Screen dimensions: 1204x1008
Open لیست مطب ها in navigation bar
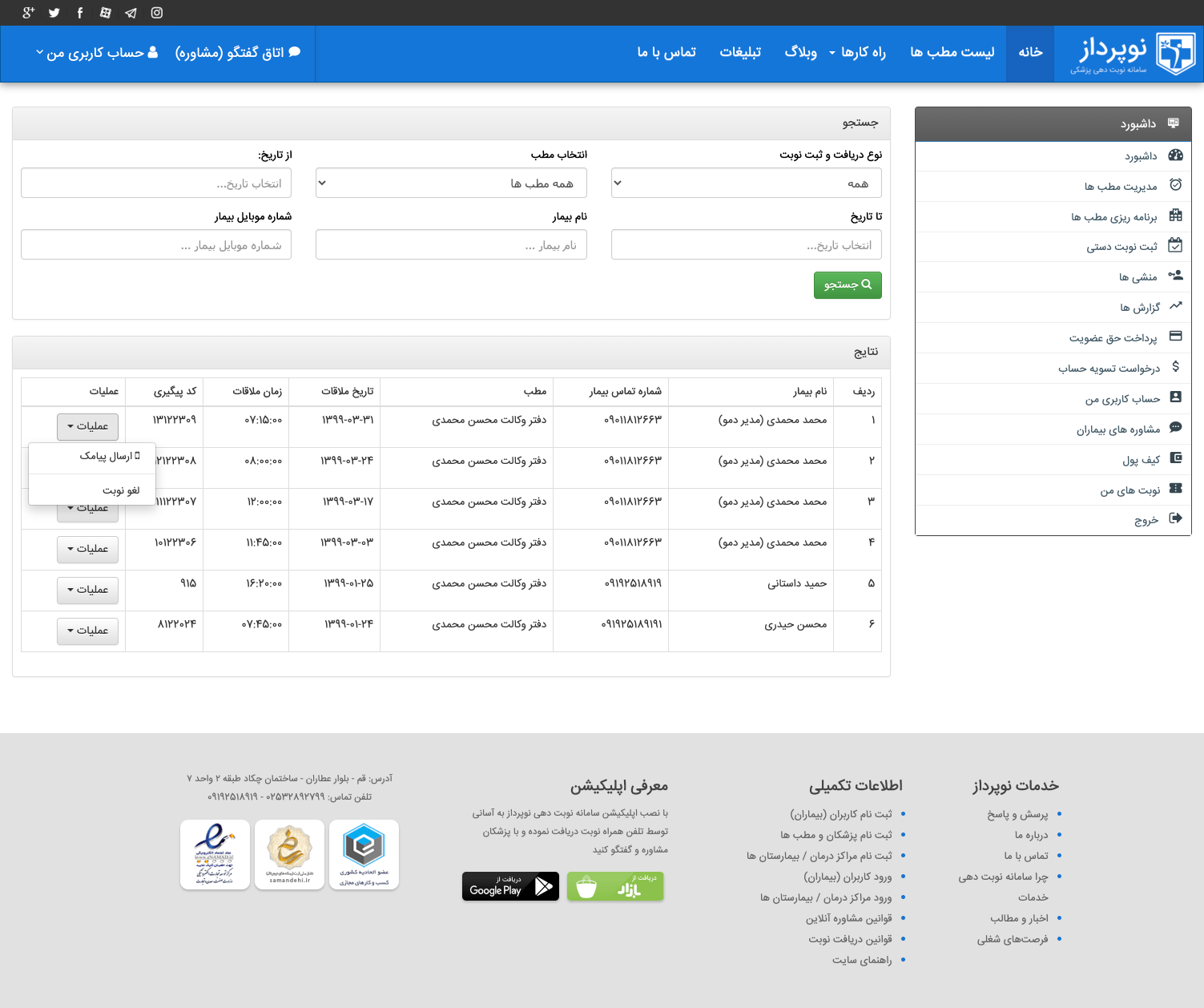pyautogui.click(x=952, y=53)
